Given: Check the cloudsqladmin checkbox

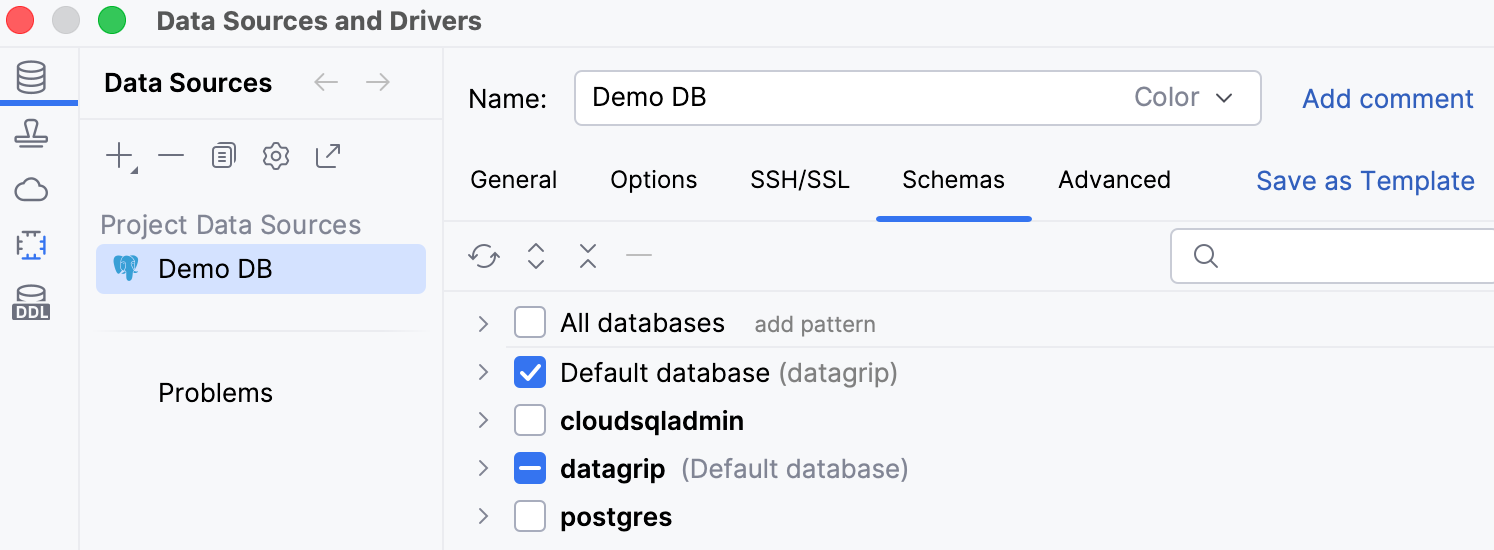Looking at the screenshot, I should coord(530,421).
